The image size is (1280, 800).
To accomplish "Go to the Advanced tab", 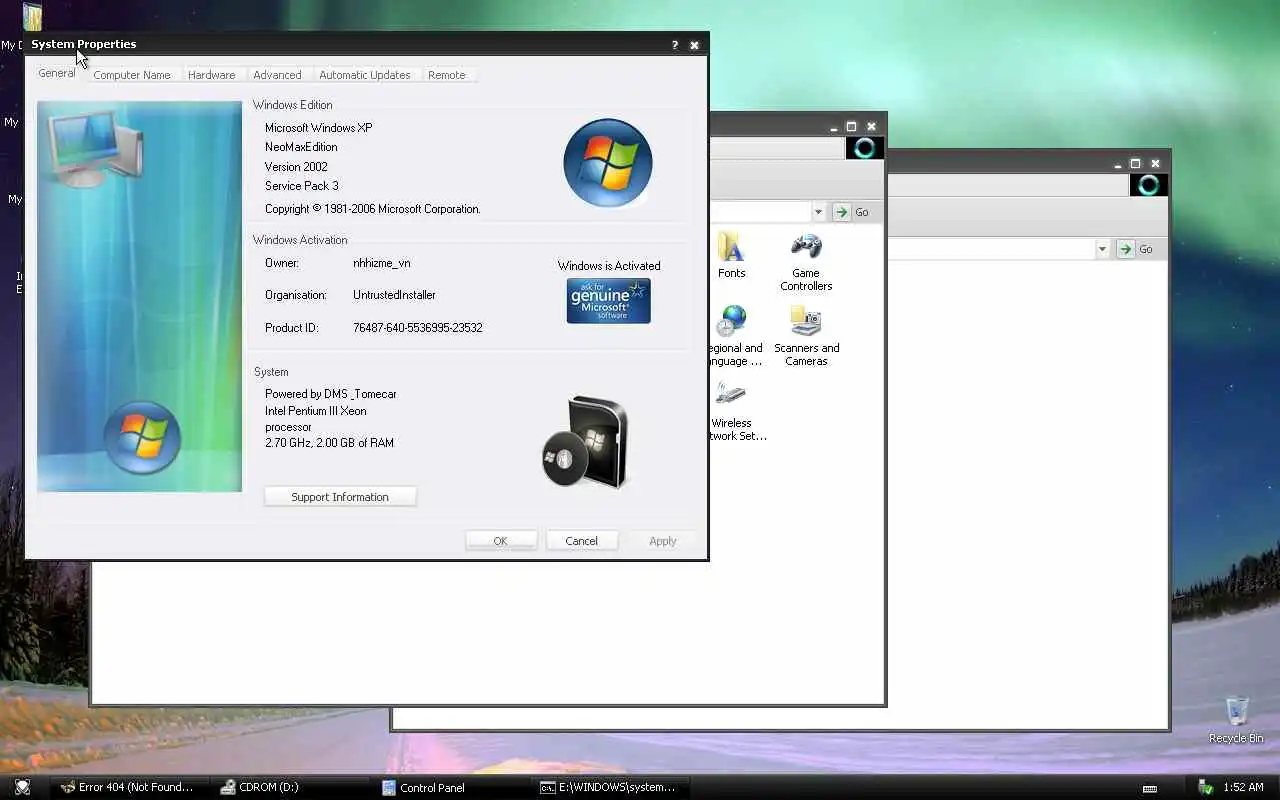I will [x=277, y=75].
